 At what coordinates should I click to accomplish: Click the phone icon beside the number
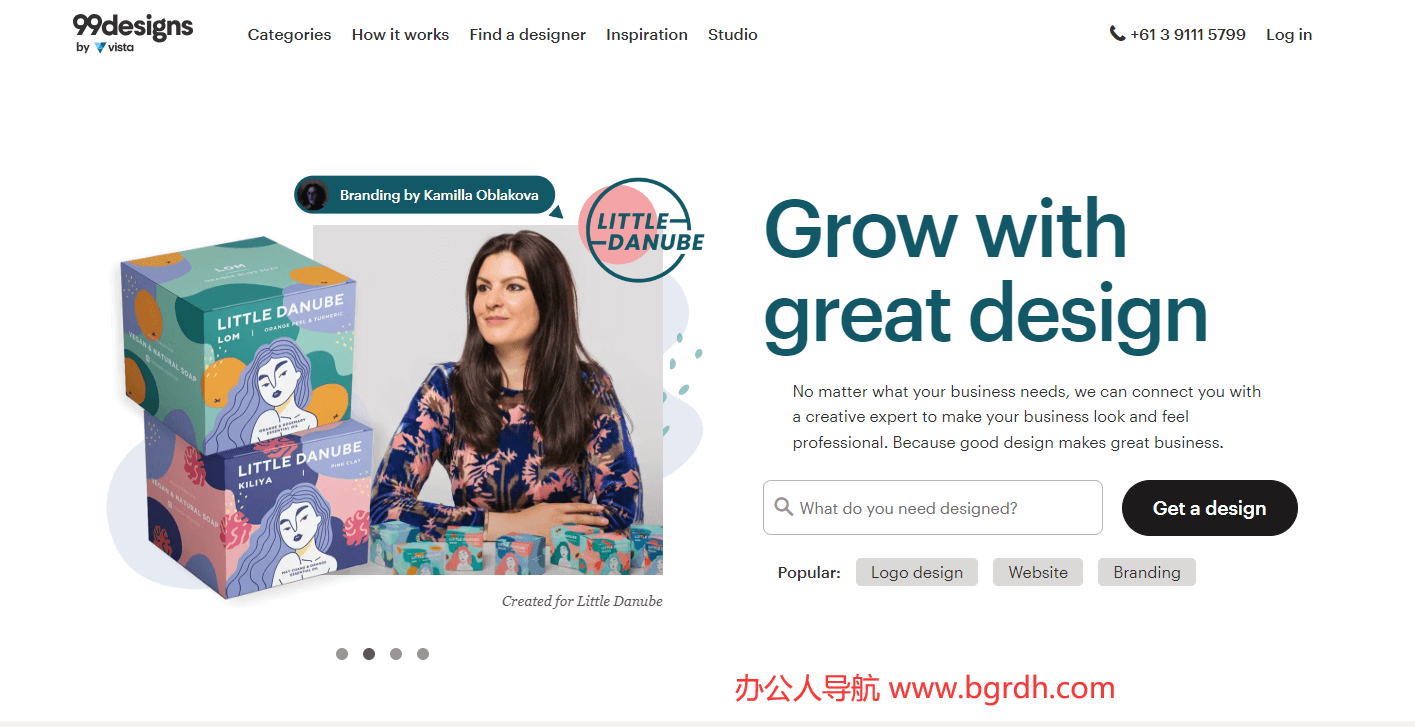click(1117, 34)
